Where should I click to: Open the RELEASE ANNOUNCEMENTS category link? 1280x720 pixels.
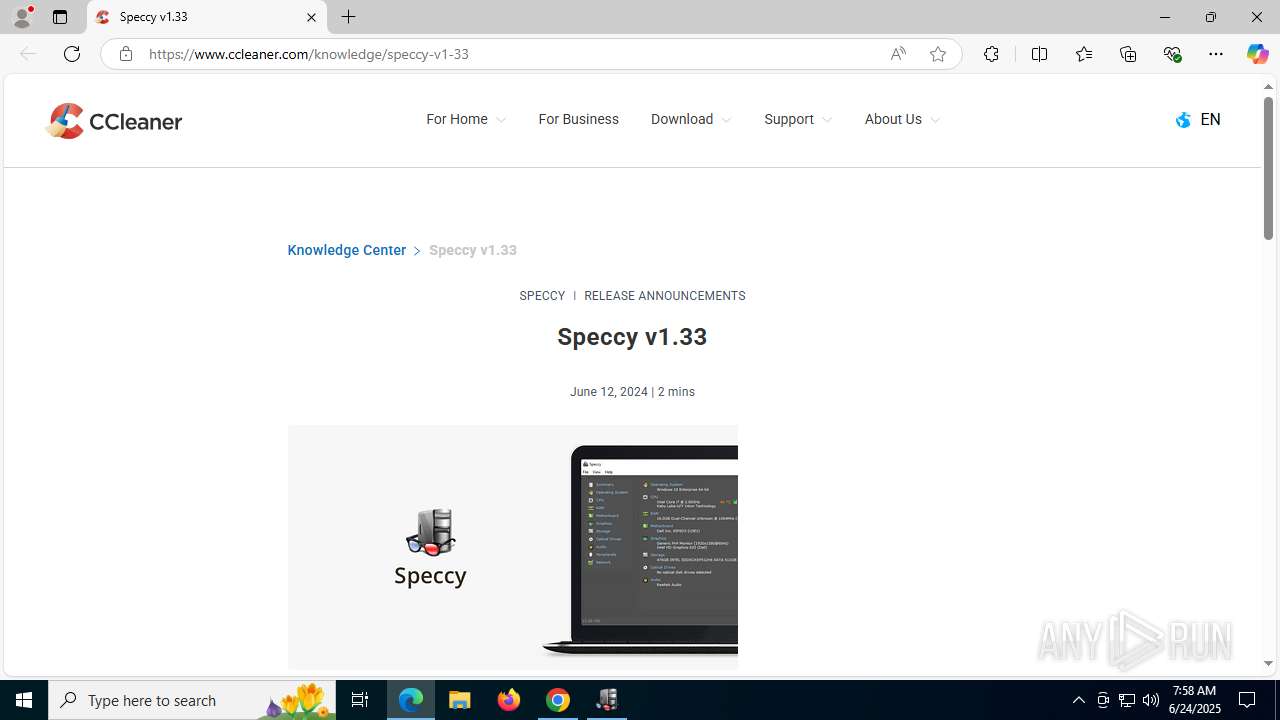pyautogui.click(x=664, y=296)
